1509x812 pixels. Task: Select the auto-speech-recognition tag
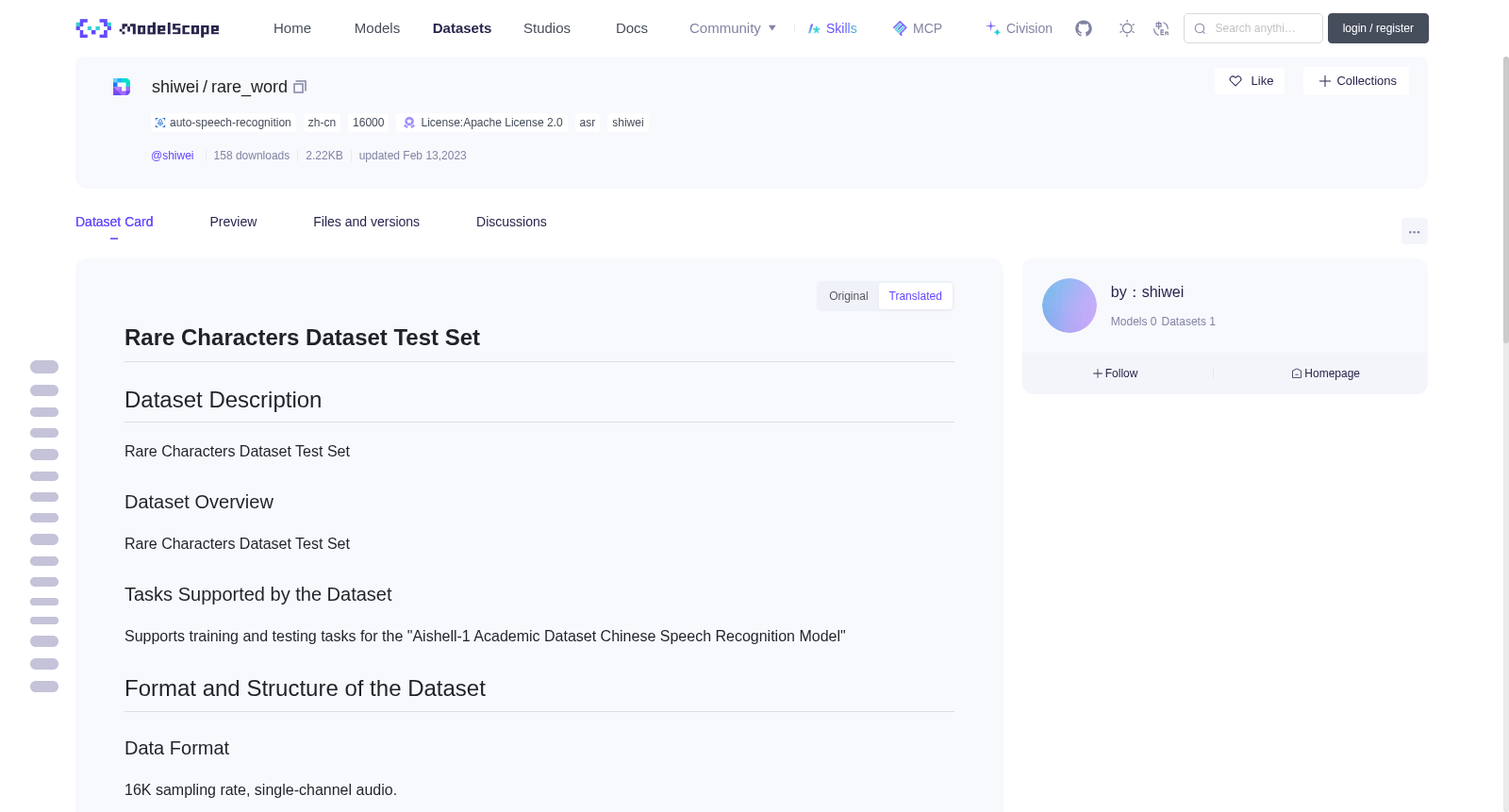click(x=223, y=123)
